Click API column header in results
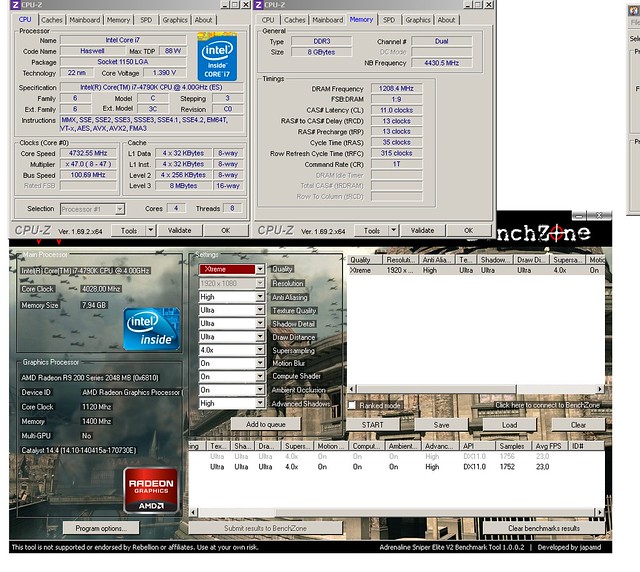Screen dimensions: 640x572 478,446
